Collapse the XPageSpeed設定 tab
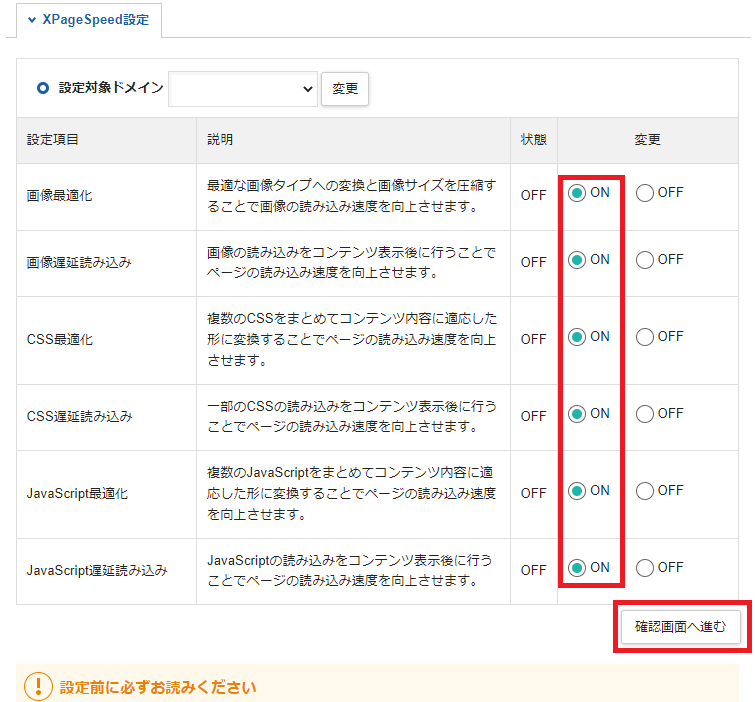The height and width of the screenshot is (702, 755). 89,20
